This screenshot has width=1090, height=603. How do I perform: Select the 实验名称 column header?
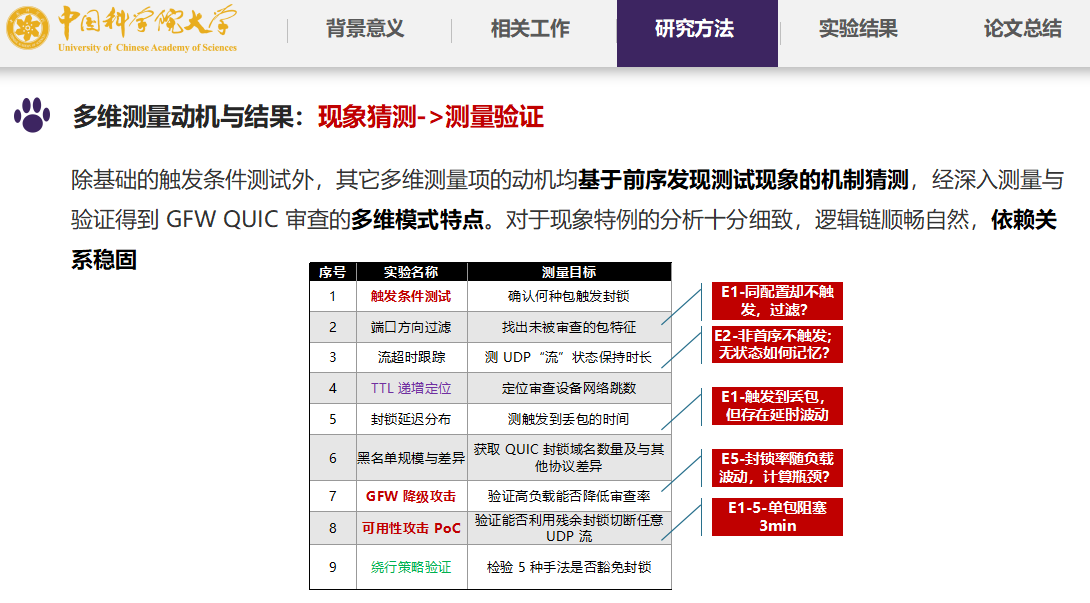point(412,272)
